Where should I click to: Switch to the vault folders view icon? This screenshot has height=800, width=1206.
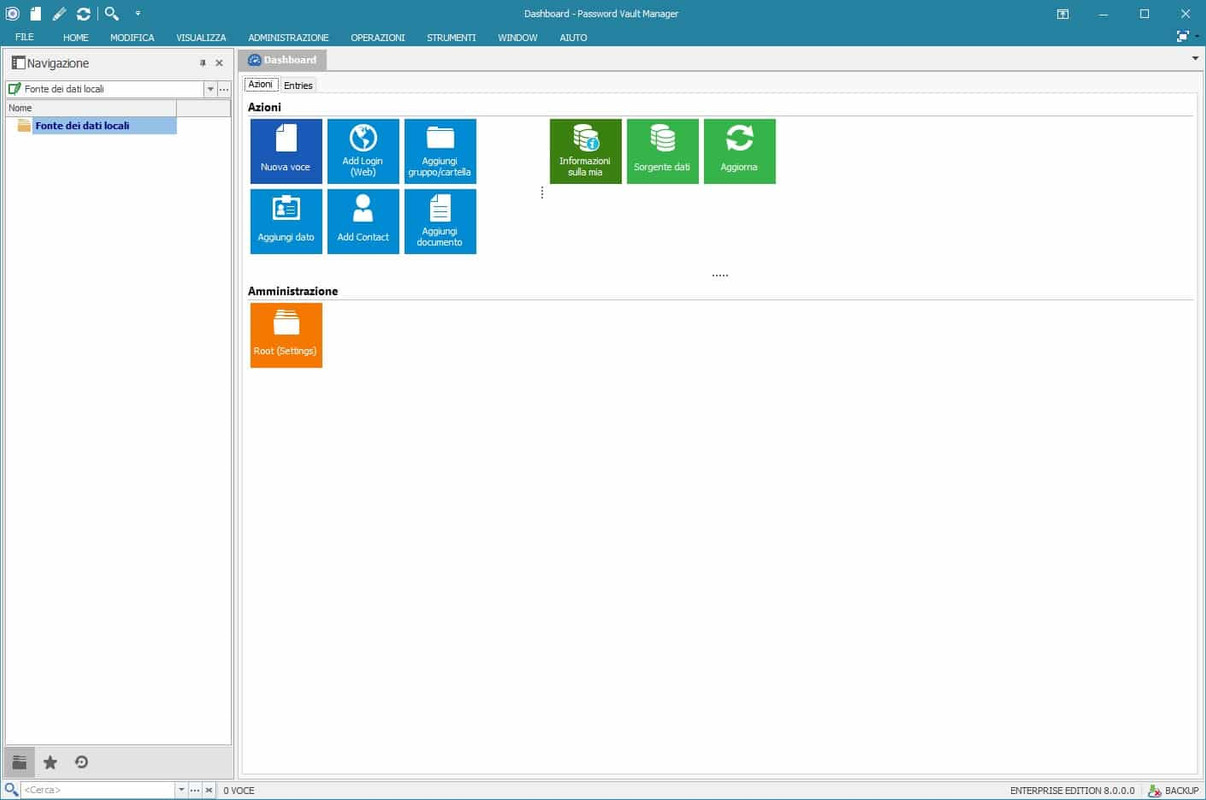[x=19, y=762]
